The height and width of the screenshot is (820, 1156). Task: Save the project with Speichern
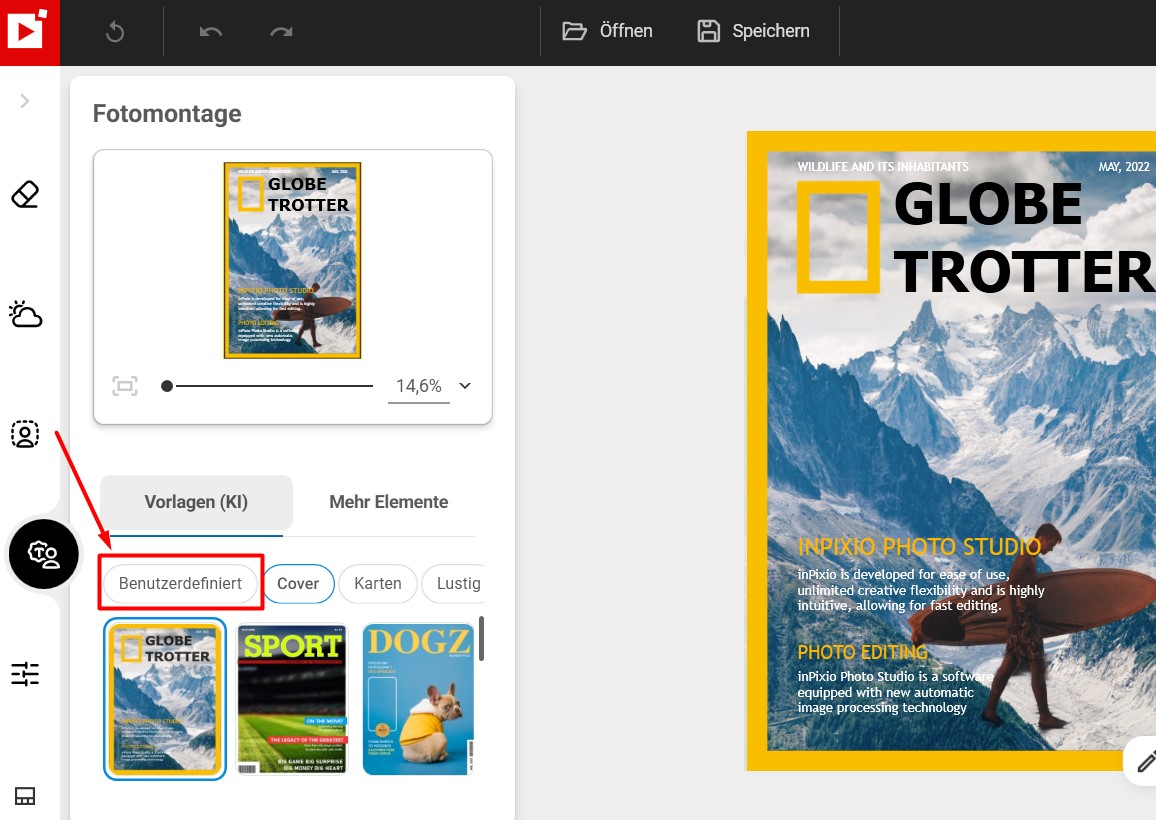pos(753,31)
